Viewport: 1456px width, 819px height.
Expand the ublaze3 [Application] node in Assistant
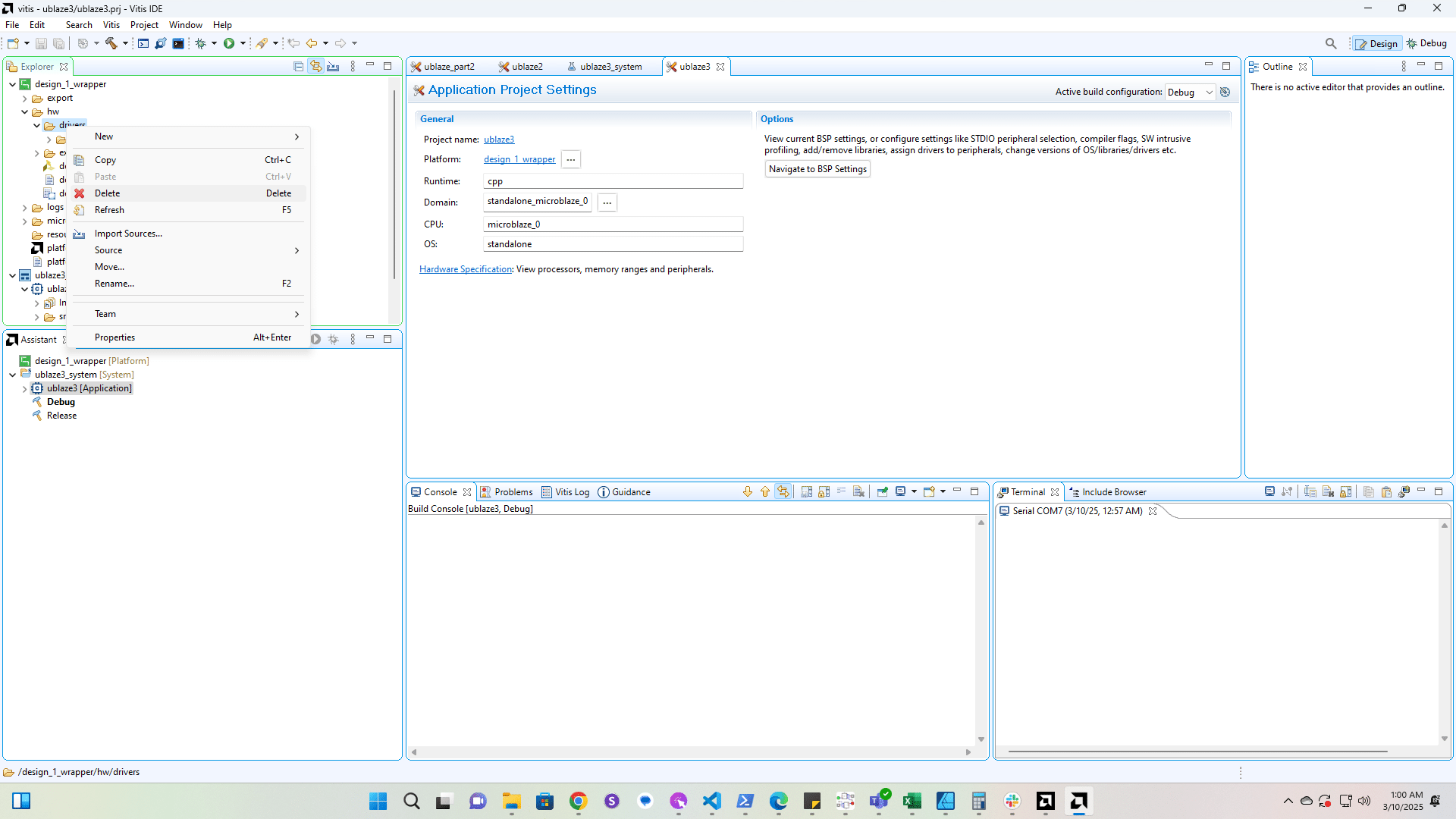(x=24, y=388)
